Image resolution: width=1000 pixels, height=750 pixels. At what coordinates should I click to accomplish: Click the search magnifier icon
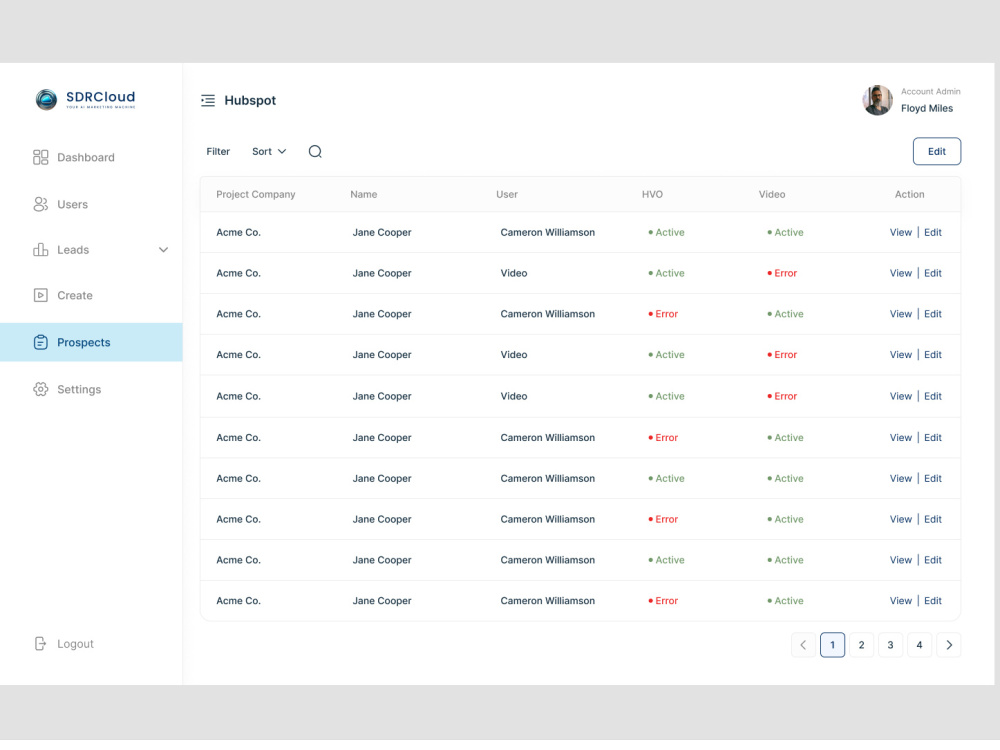[315, 152]
